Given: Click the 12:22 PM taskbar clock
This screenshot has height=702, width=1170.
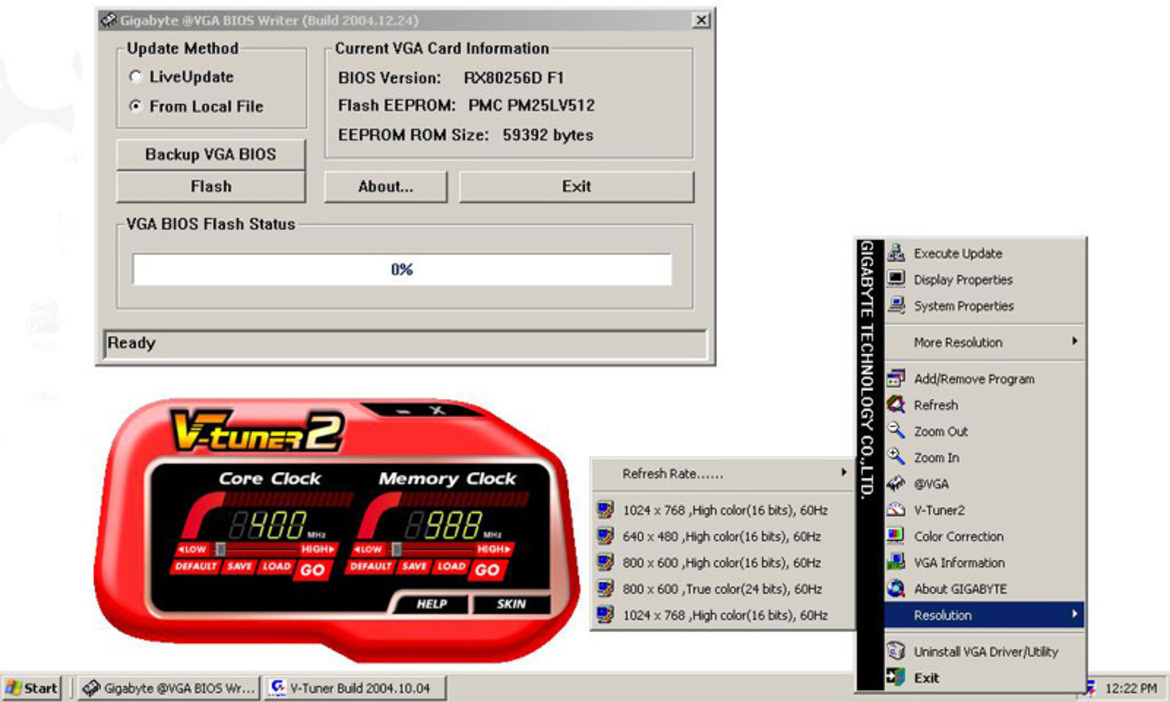Looking at the screenshot, I should [1131, 688].
